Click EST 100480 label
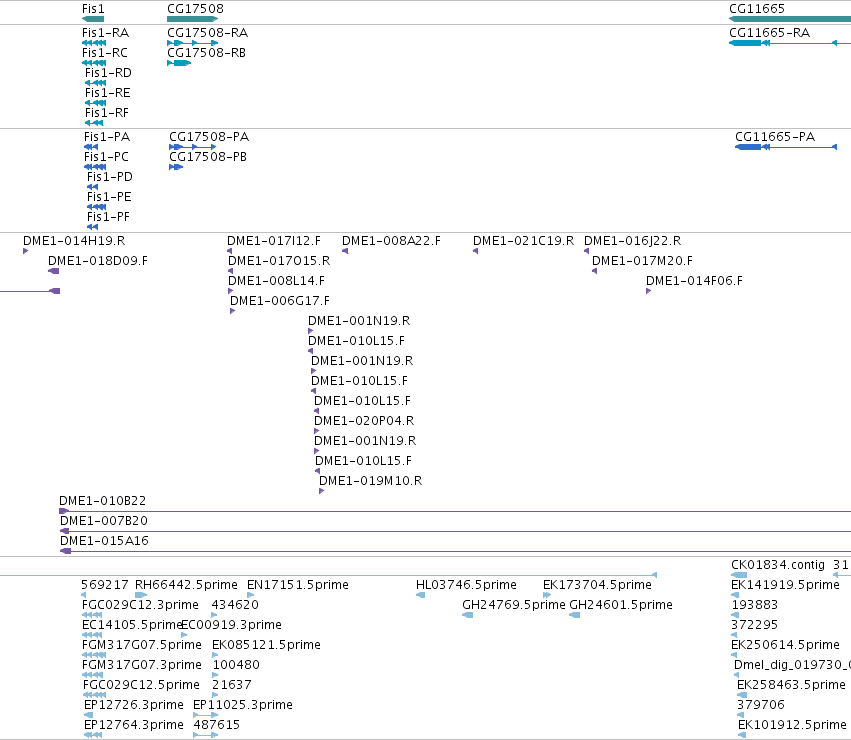 [x=236, y=666]
